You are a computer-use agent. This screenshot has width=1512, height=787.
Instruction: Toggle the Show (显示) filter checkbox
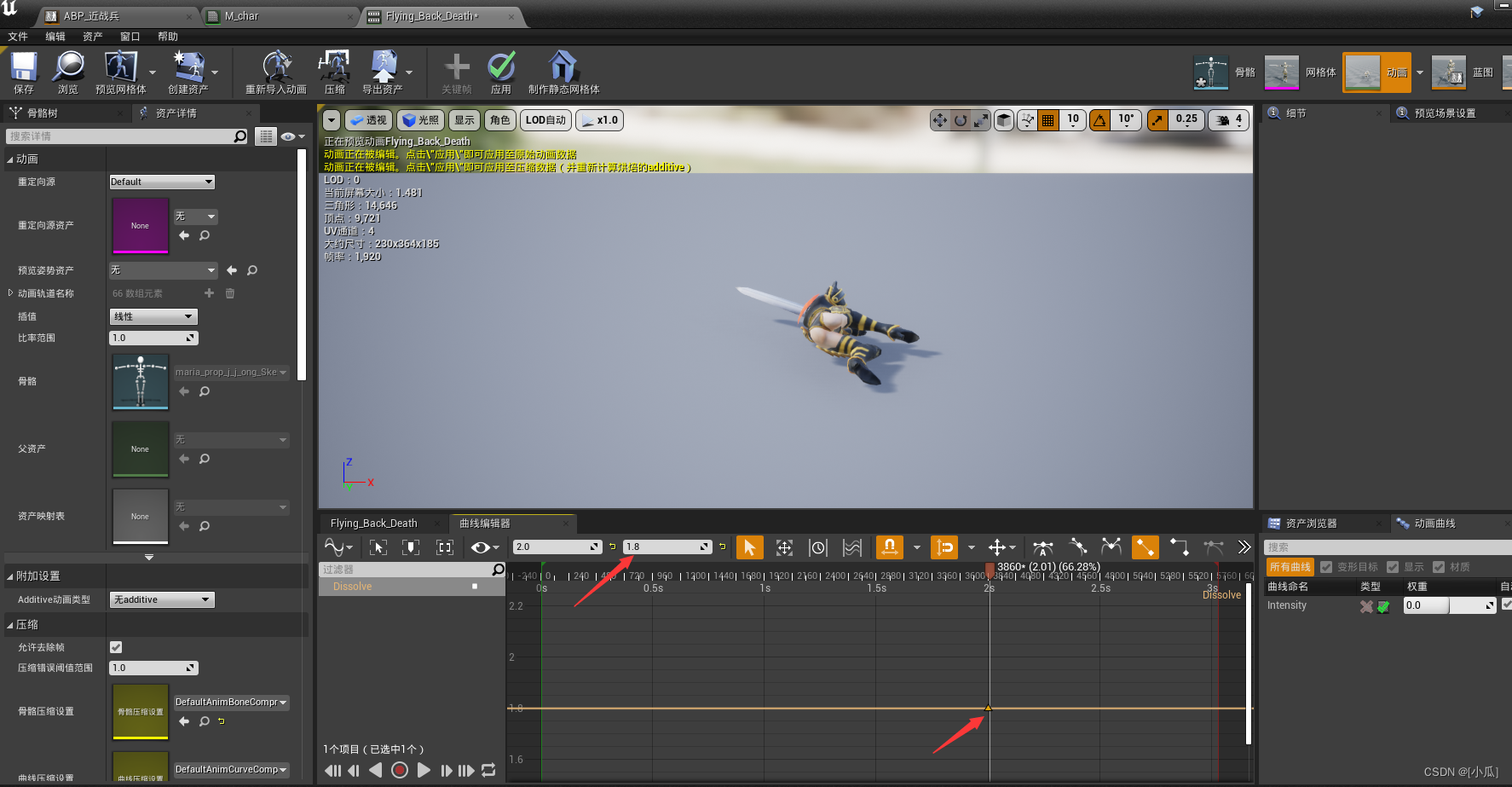pos(1393,567)
